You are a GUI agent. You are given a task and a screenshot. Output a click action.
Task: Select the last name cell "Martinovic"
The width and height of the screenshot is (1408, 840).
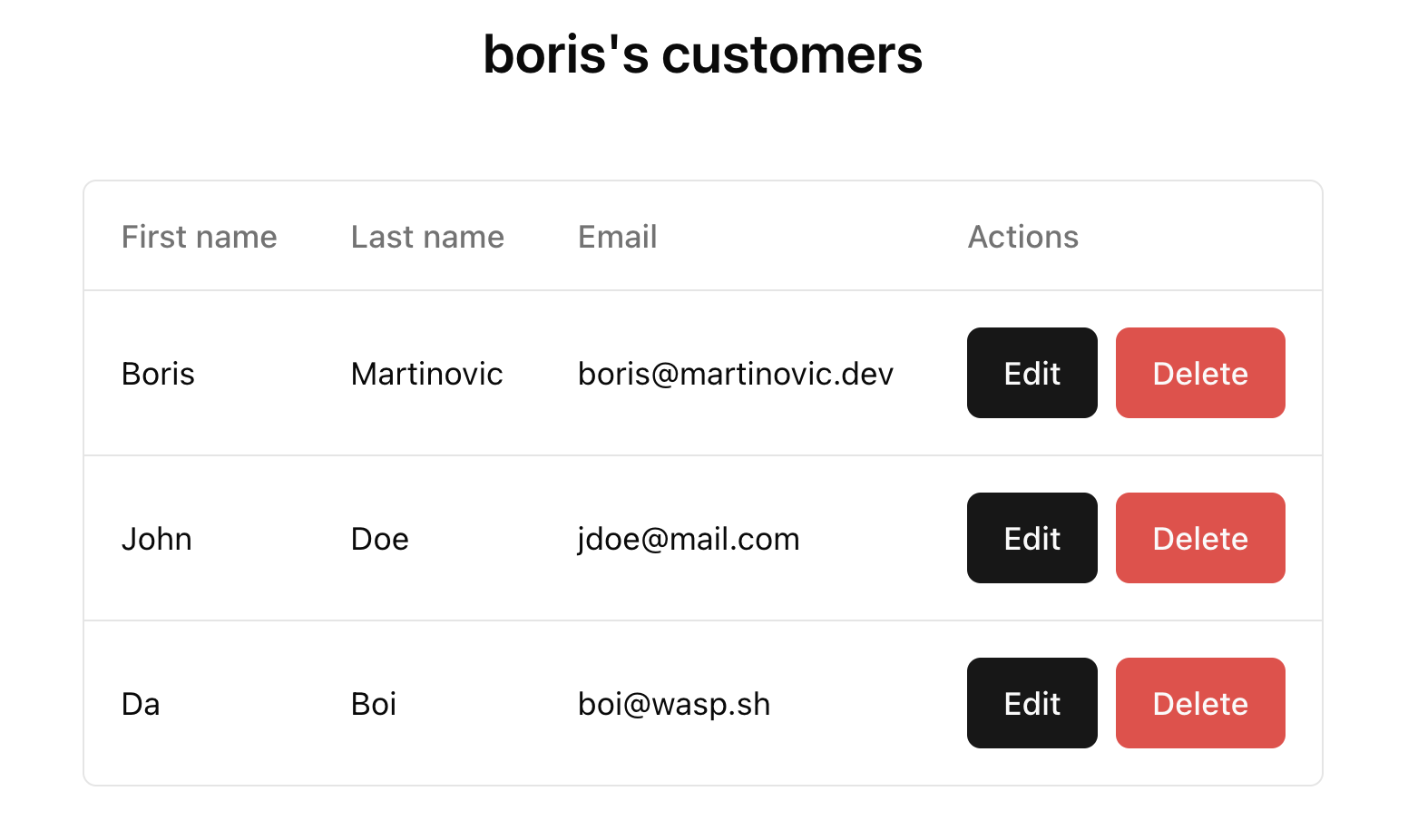click(426, 374)
